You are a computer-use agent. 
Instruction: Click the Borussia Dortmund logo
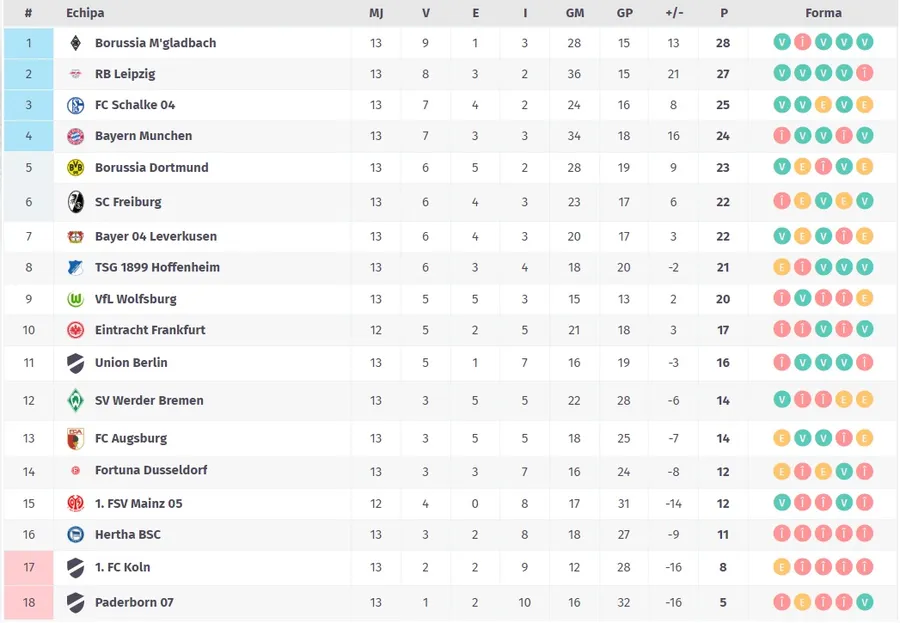click(x=75, y=168)
